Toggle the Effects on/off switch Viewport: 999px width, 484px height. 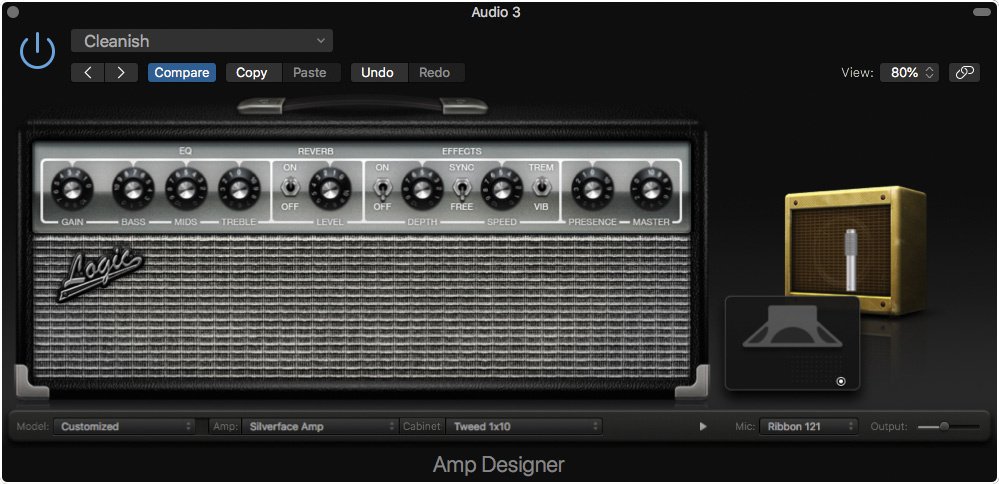[x=382, y=186]
